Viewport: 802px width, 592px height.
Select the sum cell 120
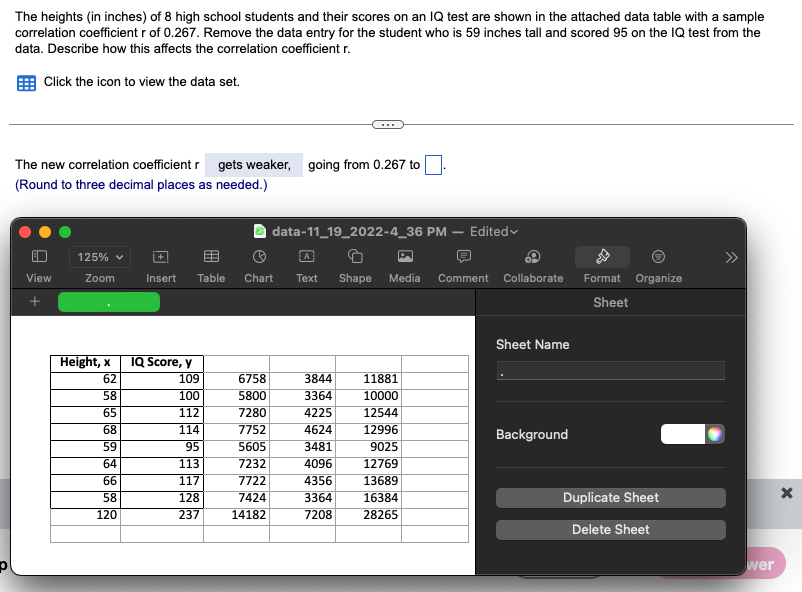[85, 516]
